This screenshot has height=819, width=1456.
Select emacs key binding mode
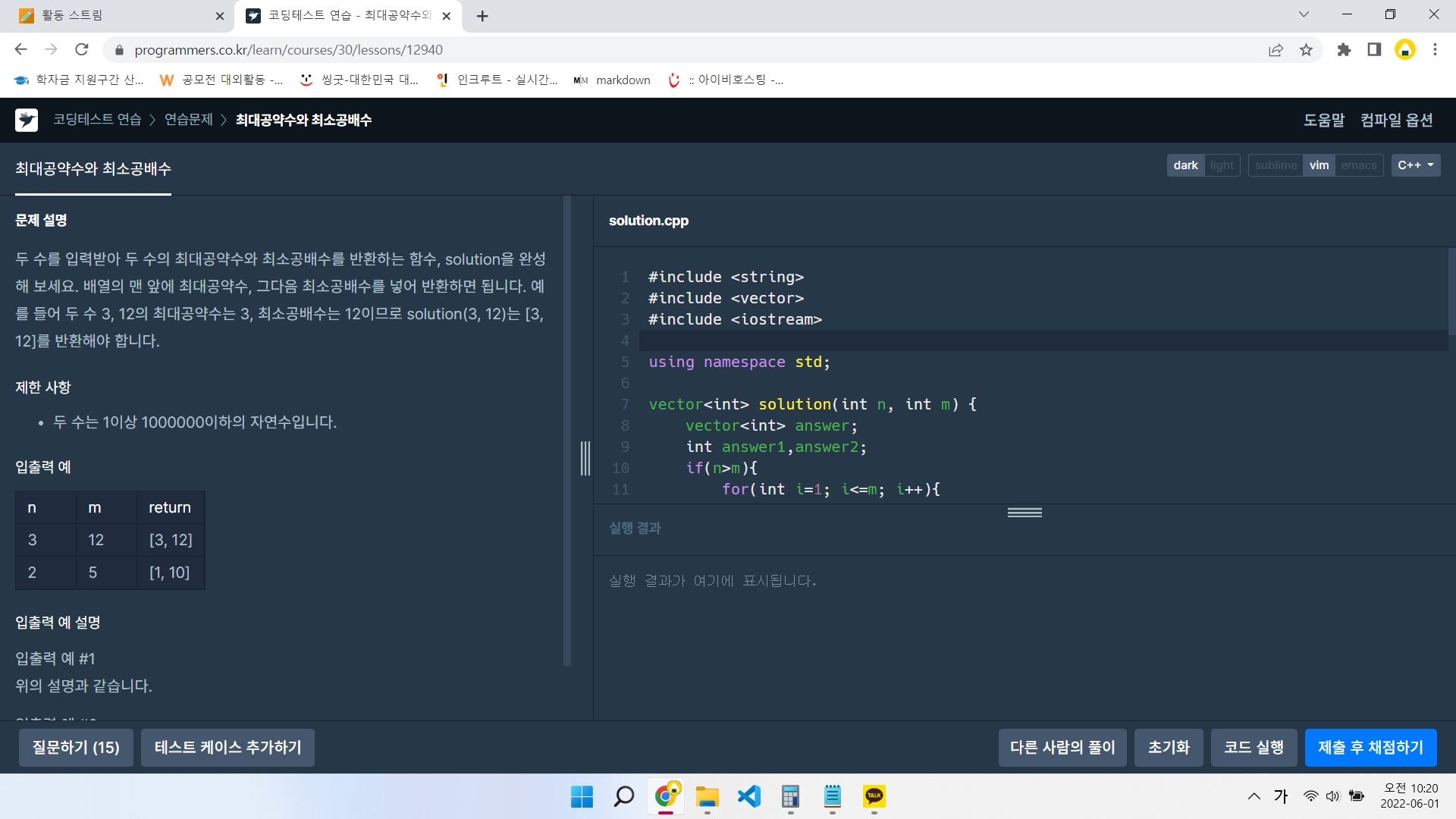coord(1358,165)
